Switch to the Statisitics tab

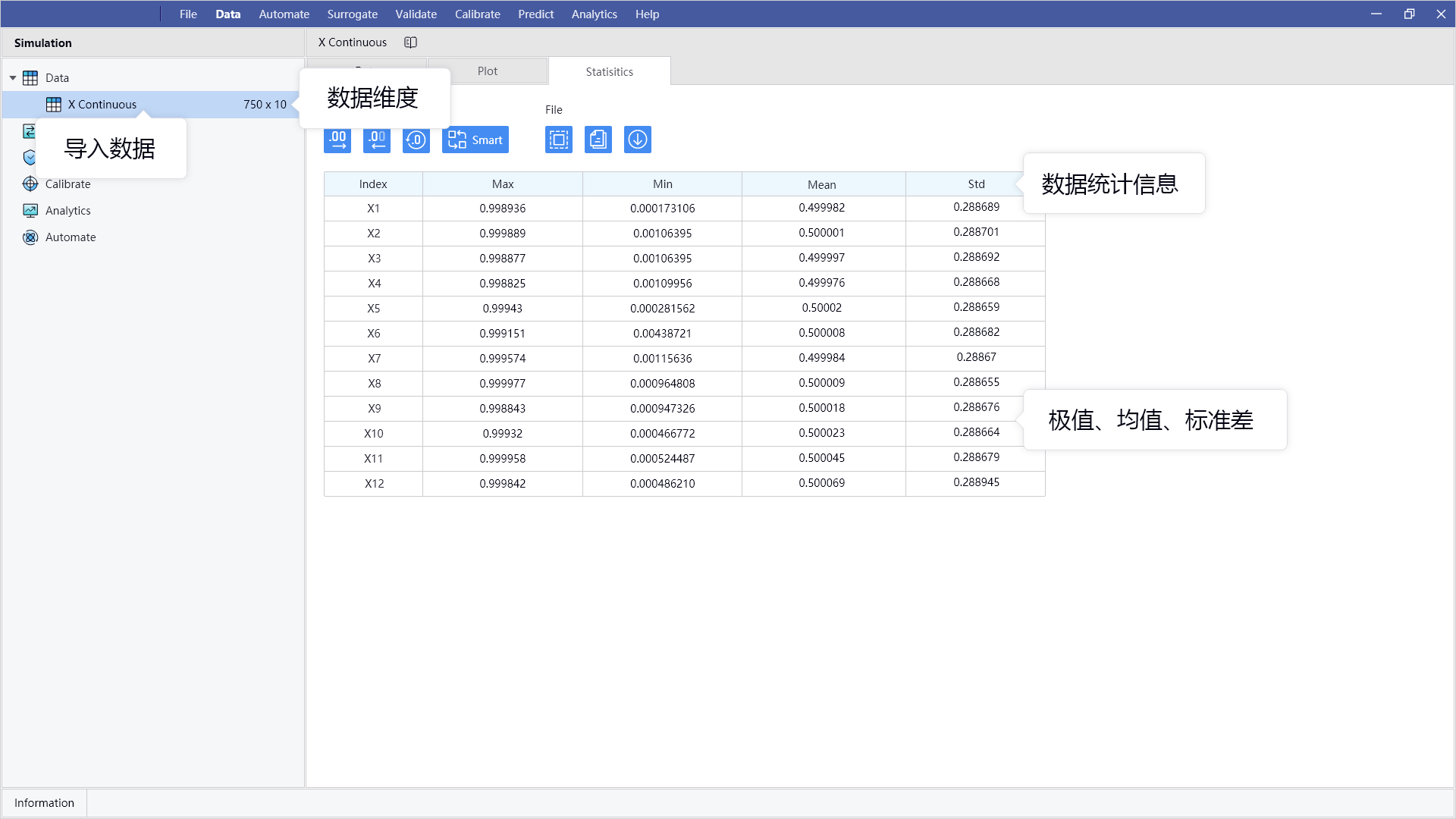(x=610, y=71)
